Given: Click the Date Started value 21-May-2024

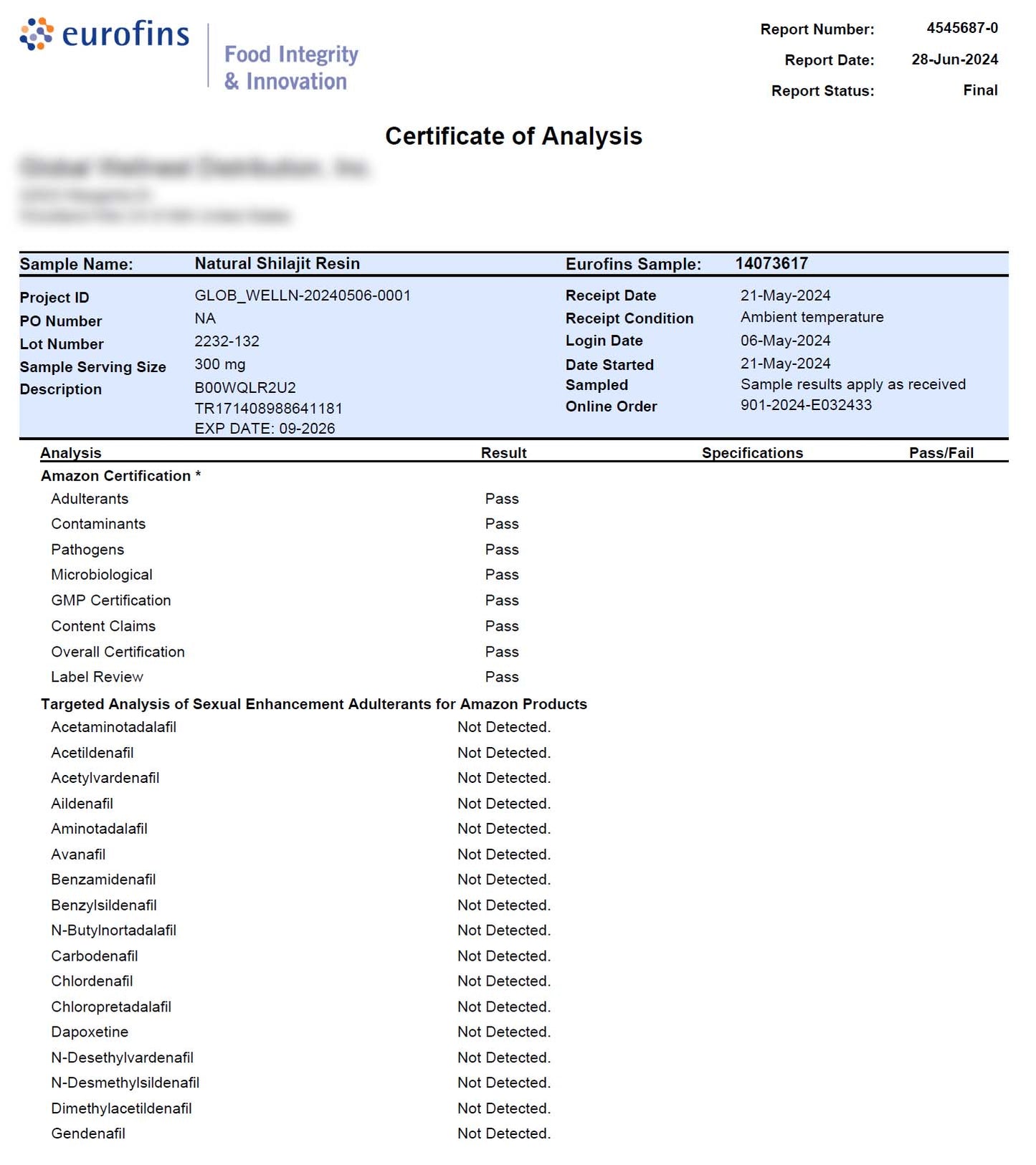Looking at the screenshot, I should [x=785, y=363].
